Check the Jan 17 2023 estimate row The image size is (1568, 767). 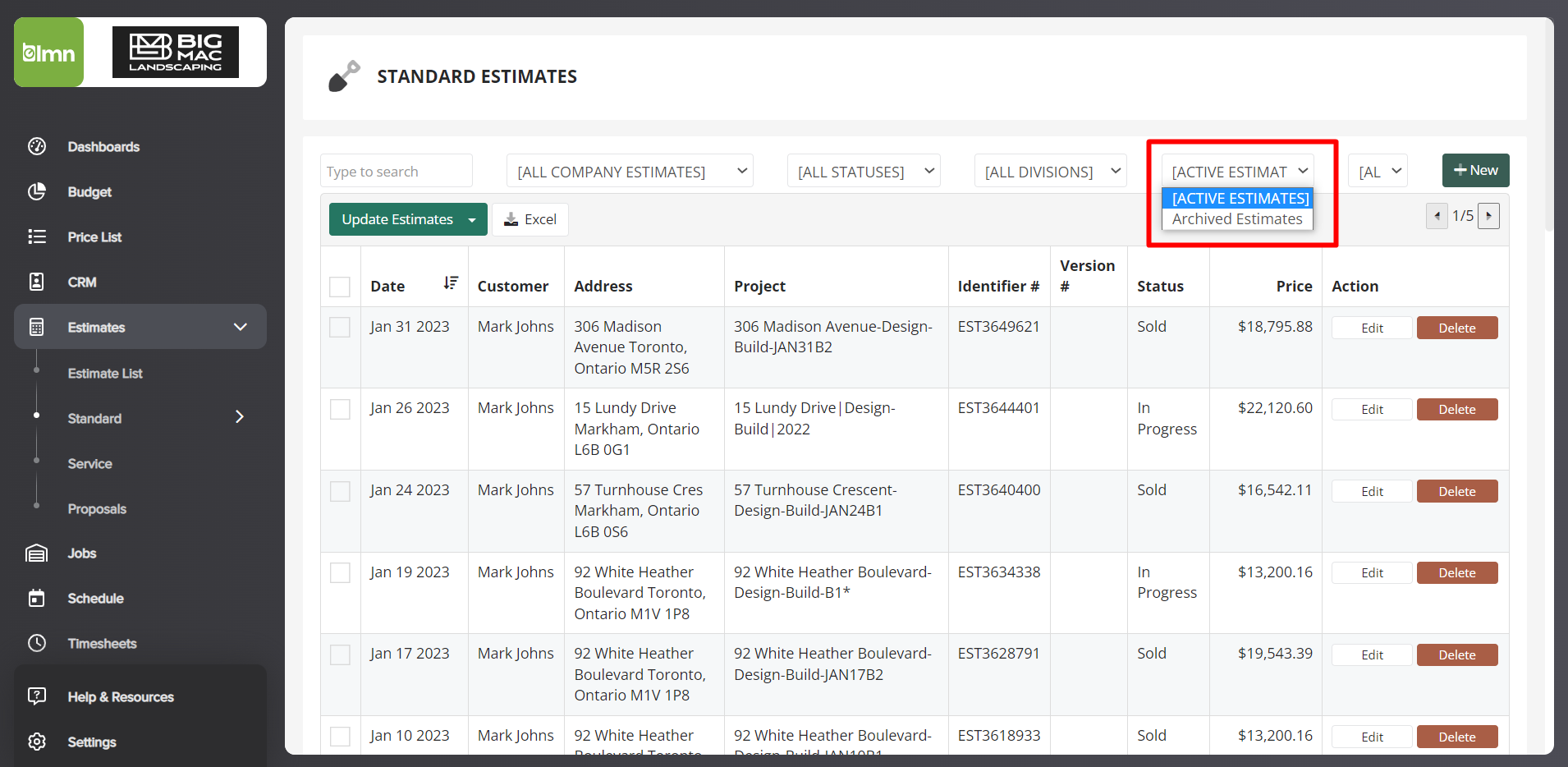pyautogui.click(x=340, y=654)
